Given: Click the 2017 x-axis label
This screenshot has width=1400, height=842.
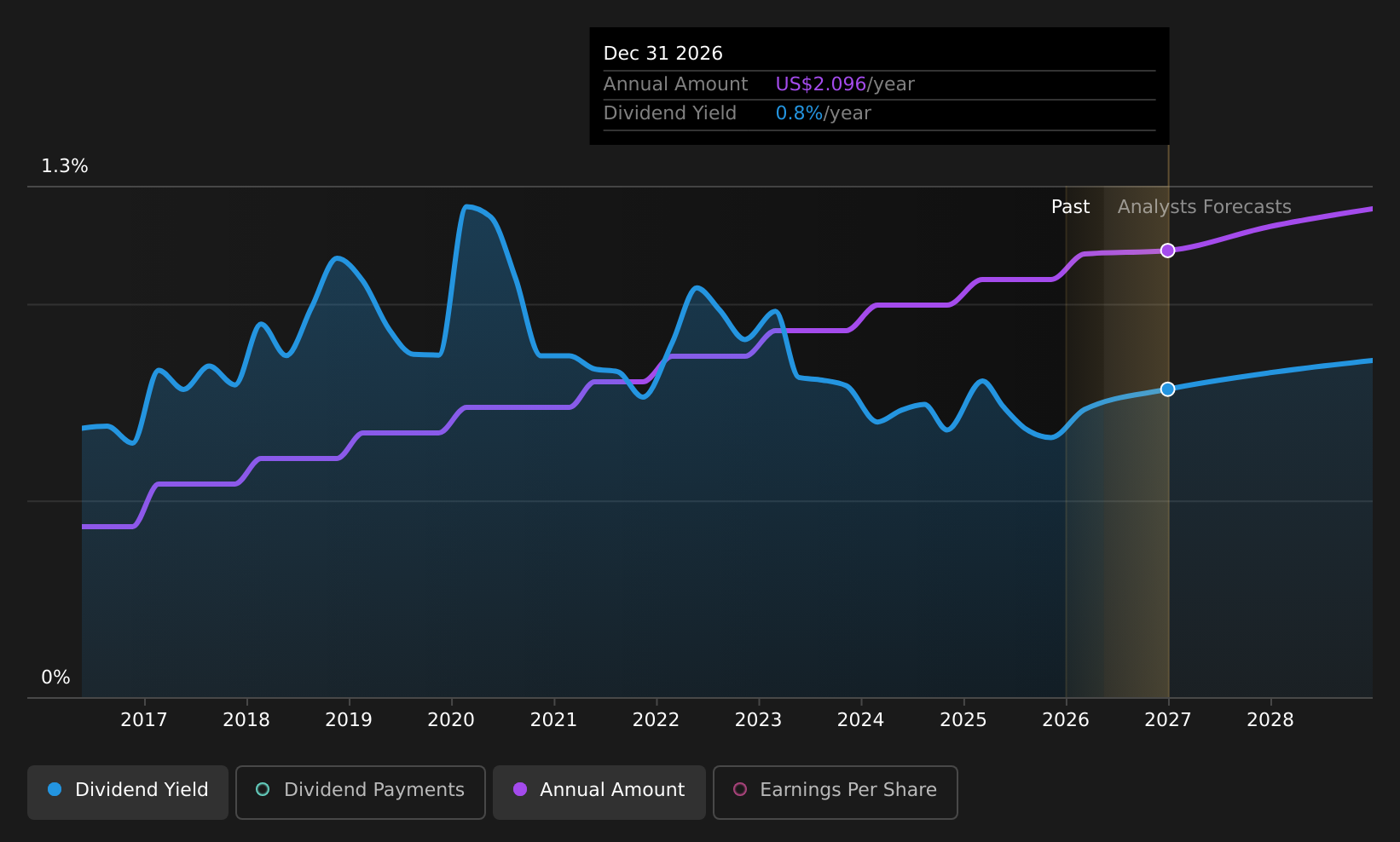Looking at the screenshot, I should [x=144, y=720].
